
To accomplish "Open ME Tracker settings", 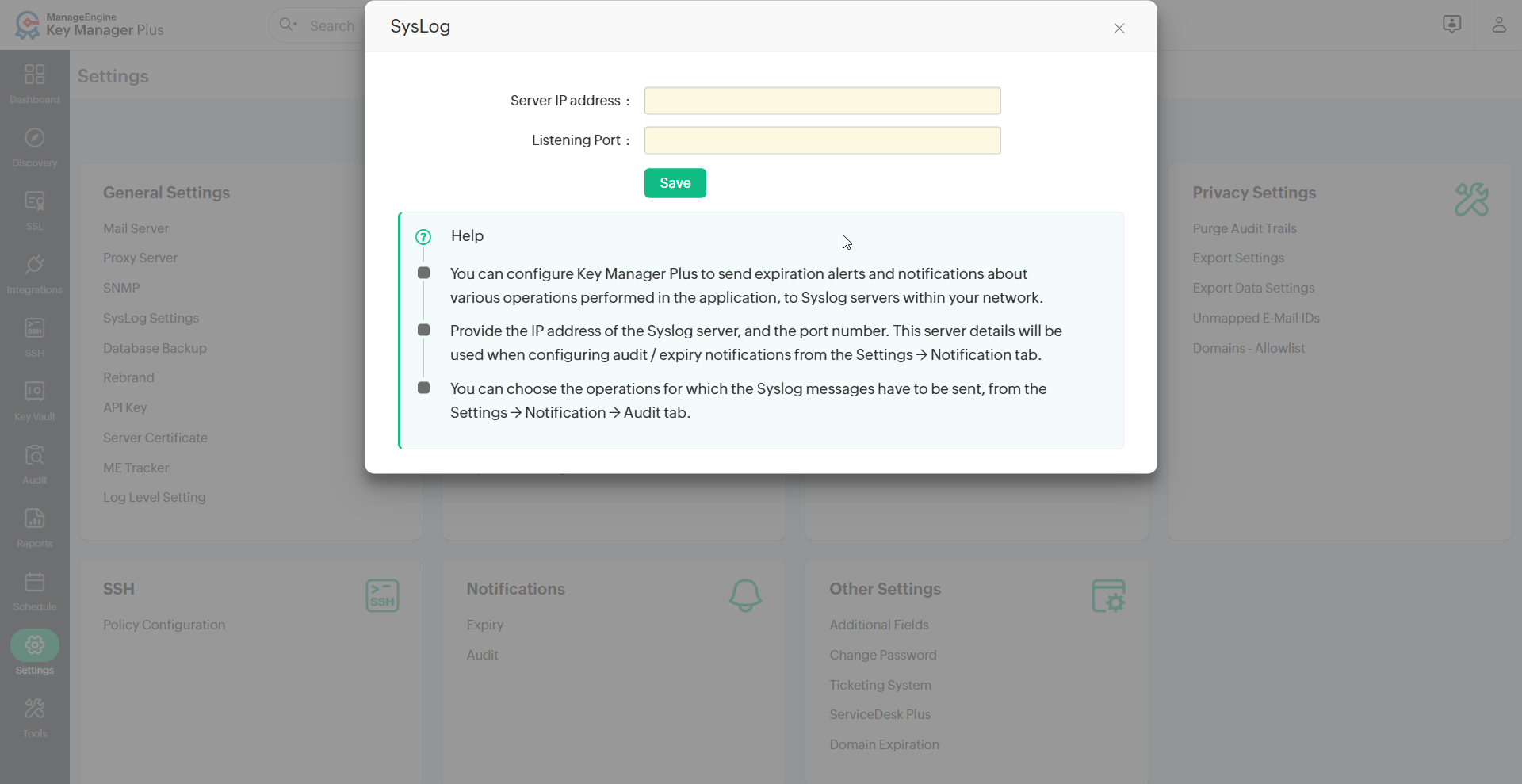I will (x=136, y=468).
